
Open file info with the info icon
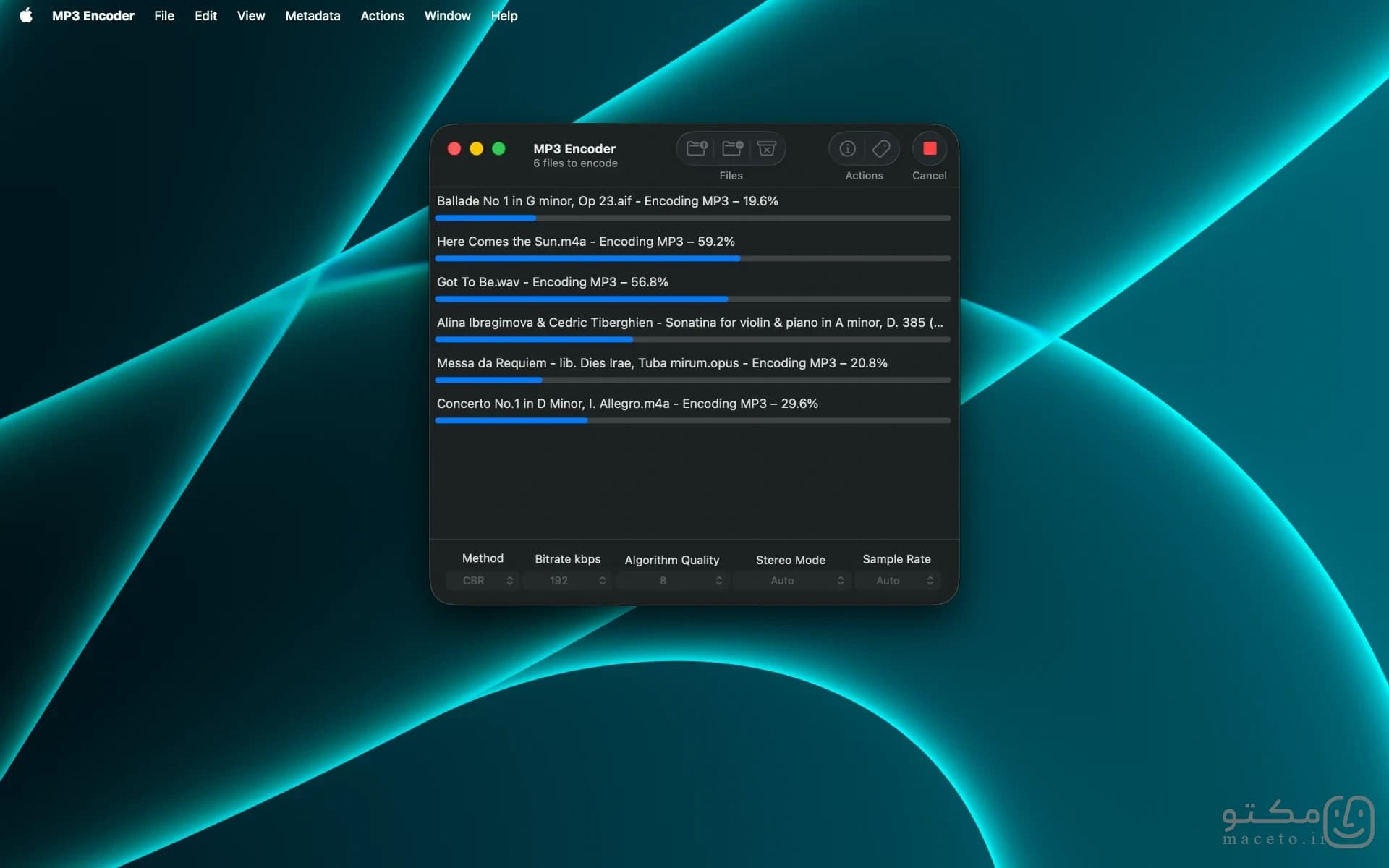(x=847, y=148)
